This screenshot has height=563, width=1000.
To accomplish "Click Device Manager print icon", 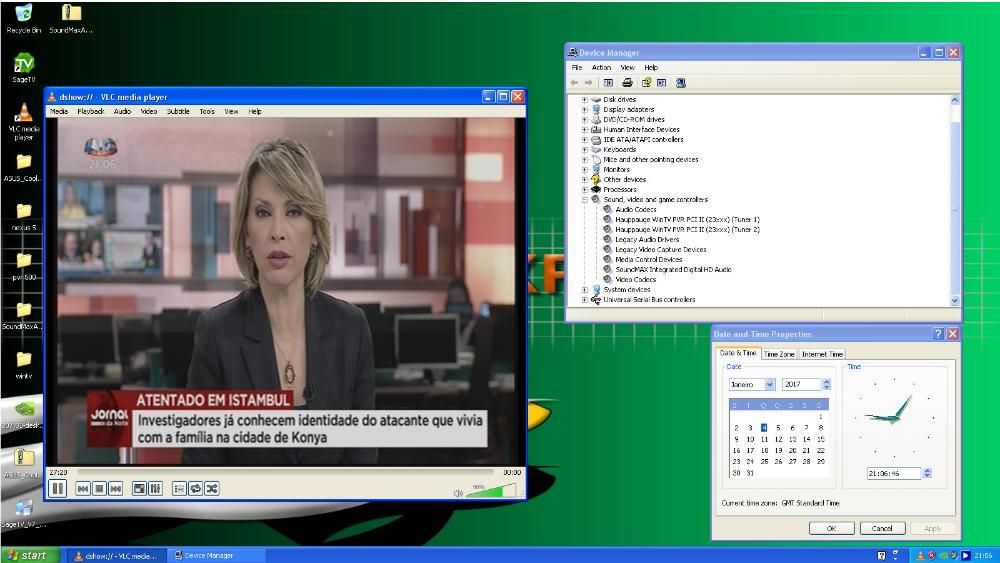I will (628, 83).
